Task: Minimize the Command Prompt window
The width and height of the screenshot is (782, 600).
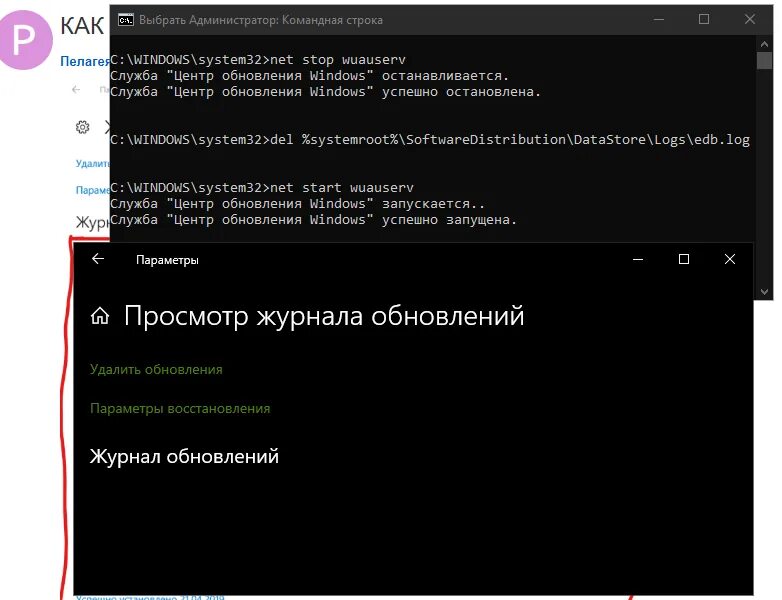Action: (x=659, y=20)
